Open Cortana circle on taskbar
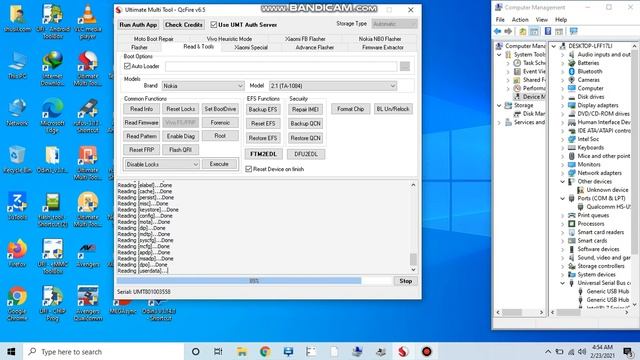The width and height of the screenshot is (640, 360). click(196, 351)
